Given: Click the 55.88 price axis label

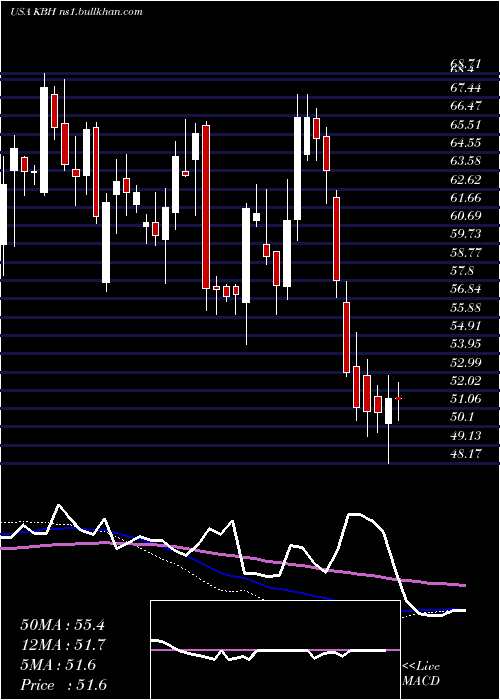Looking at the screenshot, I should tap(465, 308).
